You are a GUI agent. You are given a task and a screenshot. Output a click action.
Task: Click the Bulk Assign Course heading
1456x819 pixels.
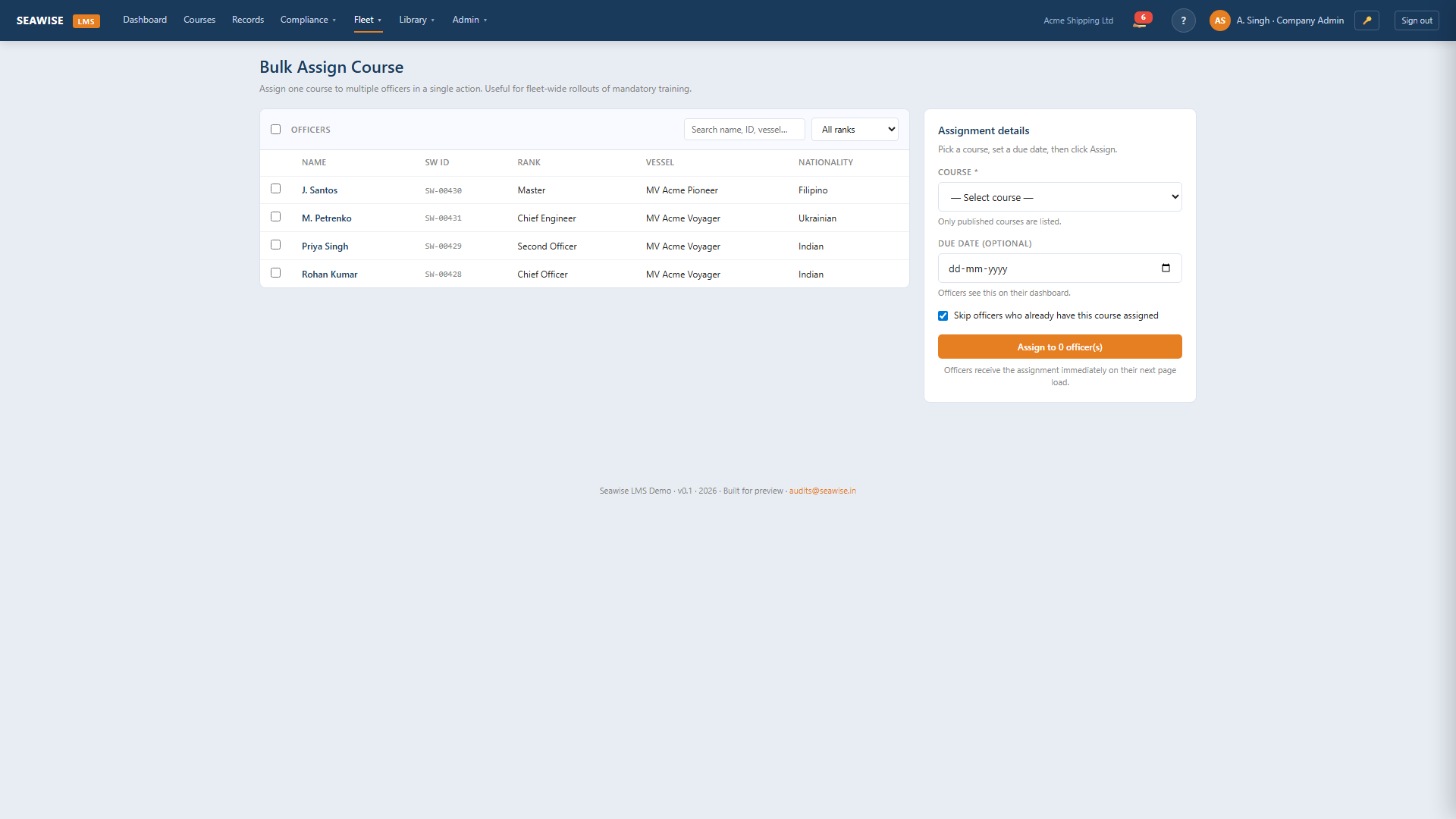point(331,67)
